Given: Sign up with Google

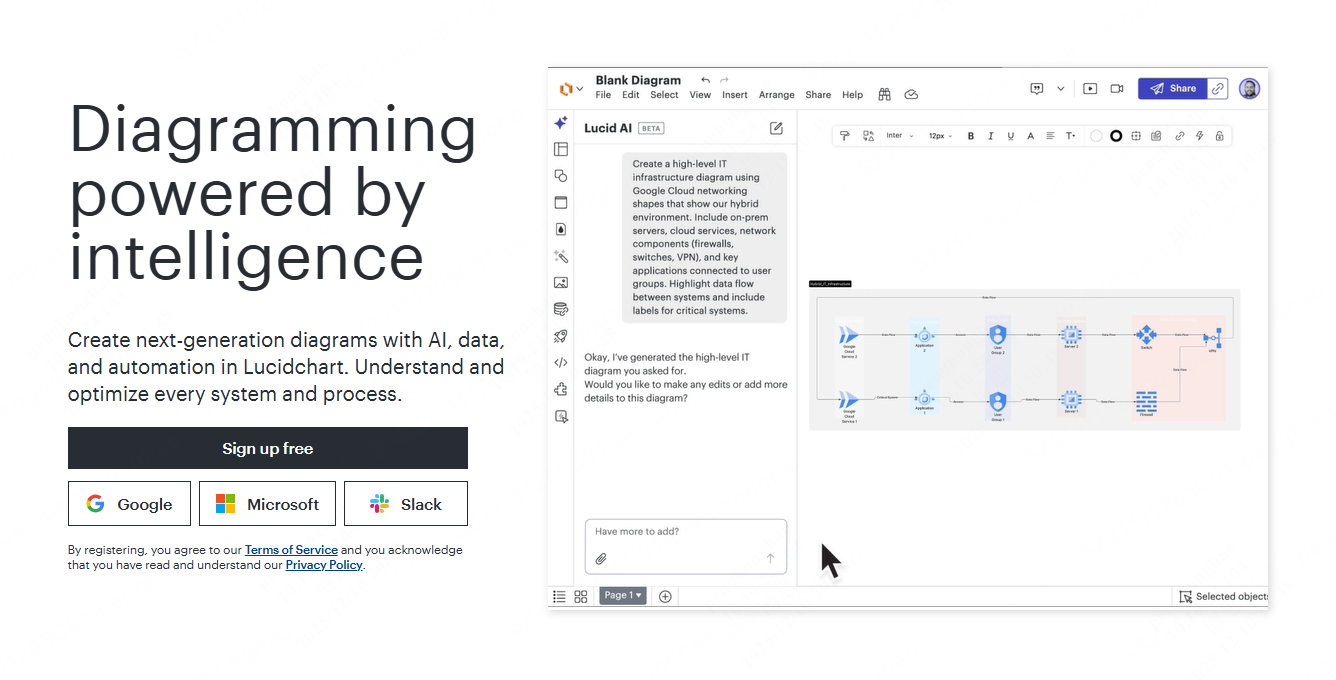Looking at the screenshot, I should point(128,504).
